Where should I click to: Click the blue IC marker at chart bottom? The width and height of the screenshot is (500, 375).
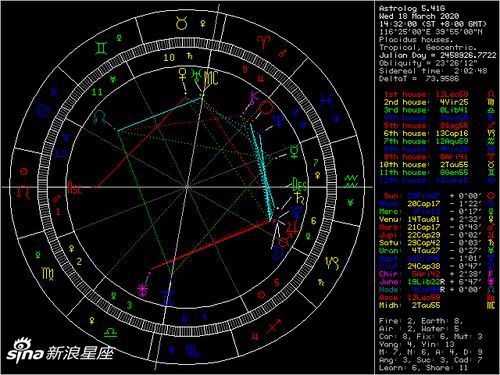[168, 298]
